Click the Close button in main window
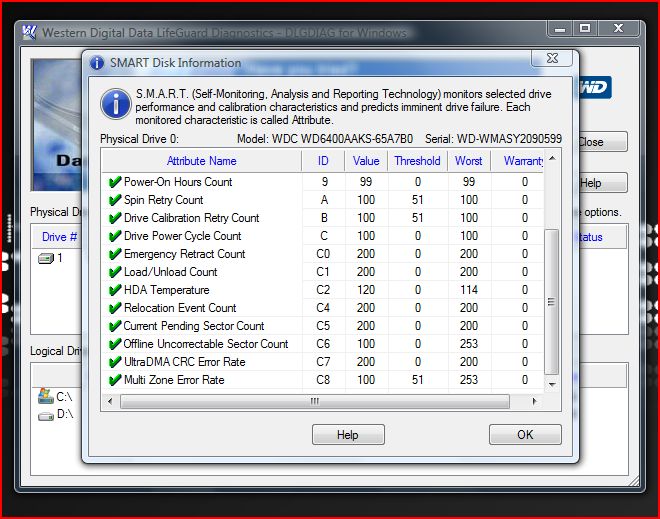660x519 pixels. click(x=602, y=142)
